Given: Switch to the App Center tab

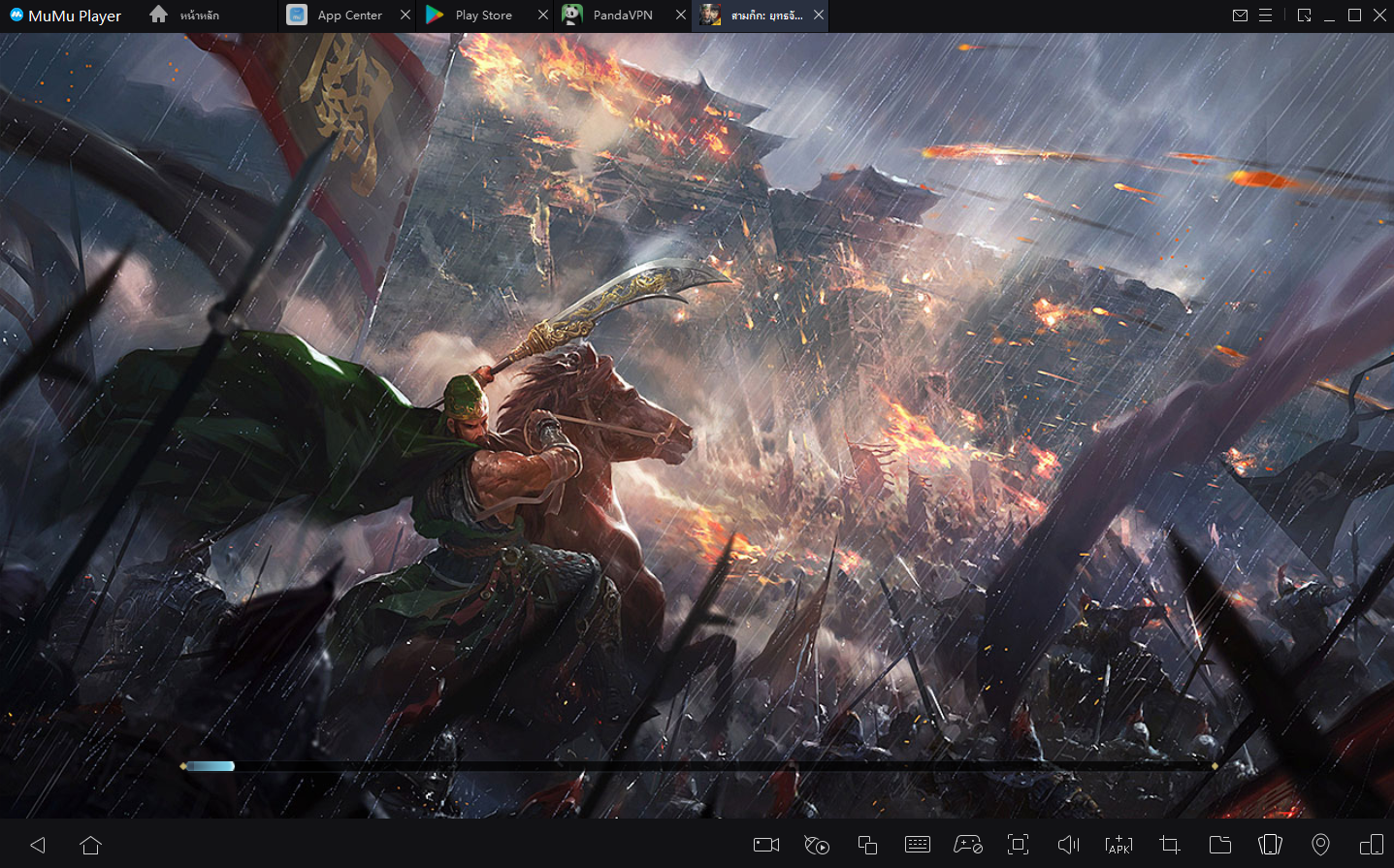Looking at the screenshot, I should click(x=348, y=16).
